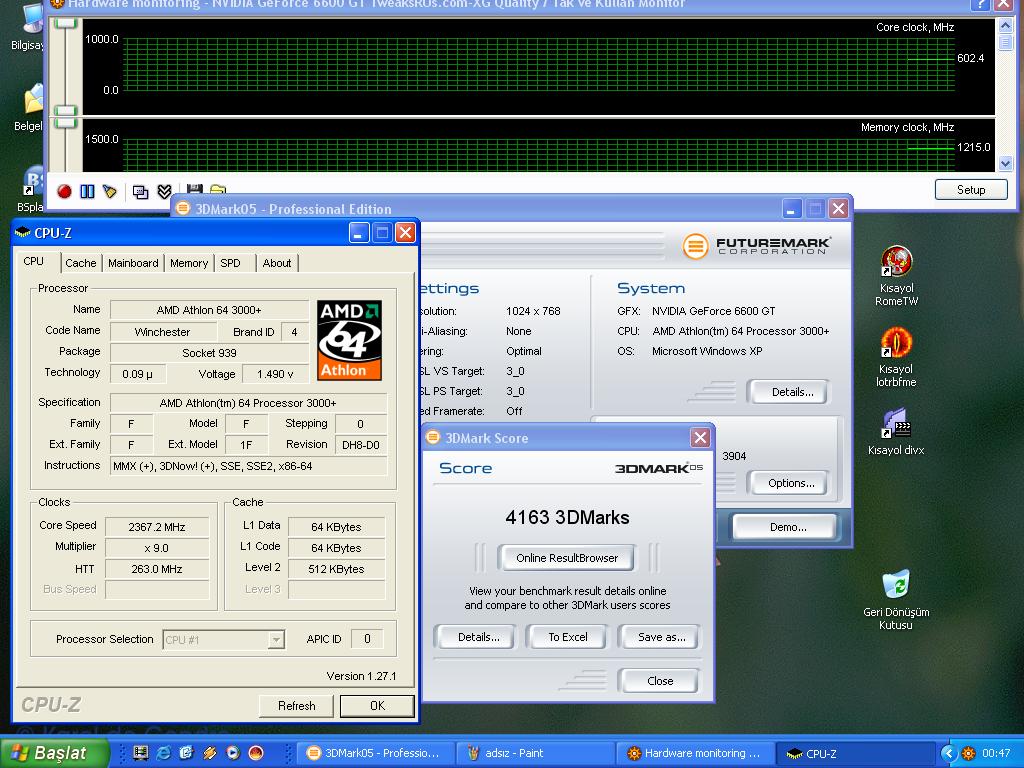The height and width of the screenshot is (768, 1024).
Task: Click the red record button in Hardware monitoring
Action: click(64, 191)
